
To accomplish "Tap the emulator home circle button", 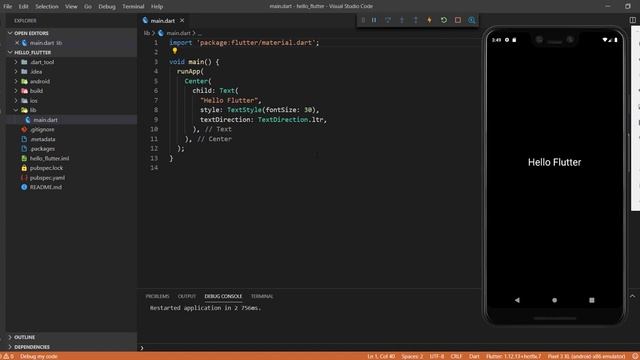I will click(x=554, y=300).
